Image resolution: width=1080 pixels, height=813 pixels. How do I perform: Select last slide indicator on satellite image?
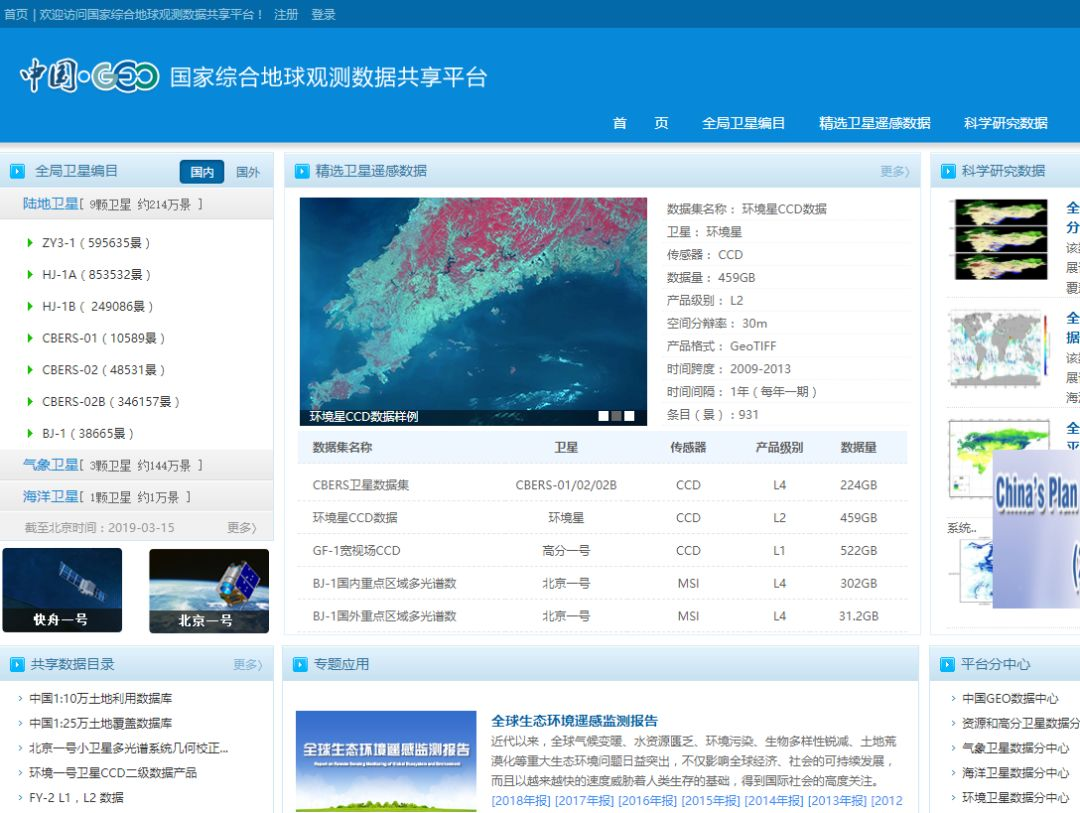[630, 416]
